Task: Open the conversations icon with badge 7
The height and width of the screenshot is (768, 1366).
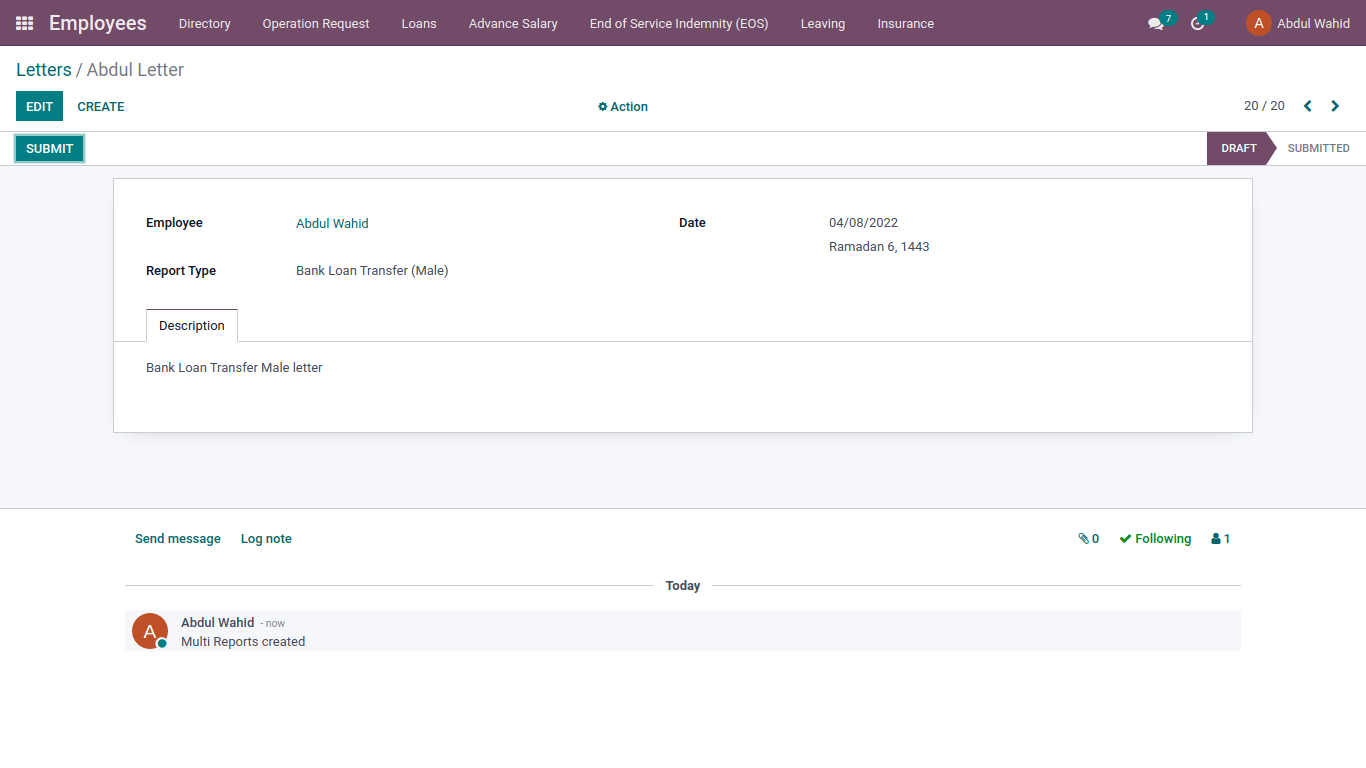Action: point(1161,22)
